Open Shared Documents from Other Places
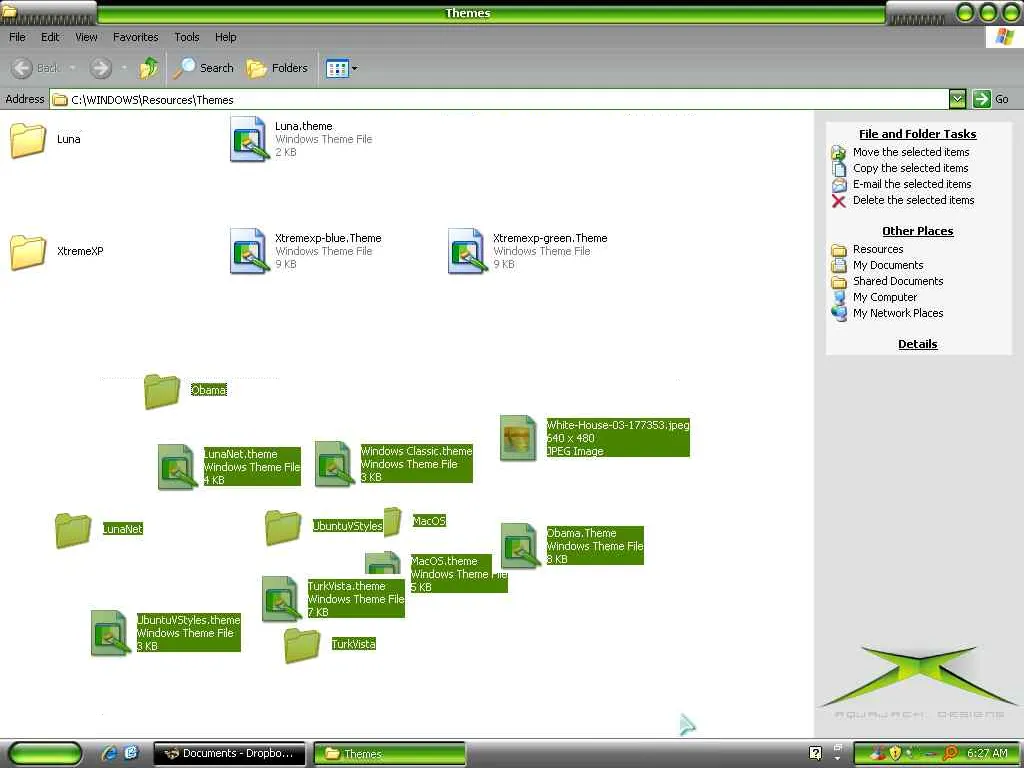Image resolution: width=1024 pixels, height=768 pixels. 897,281
